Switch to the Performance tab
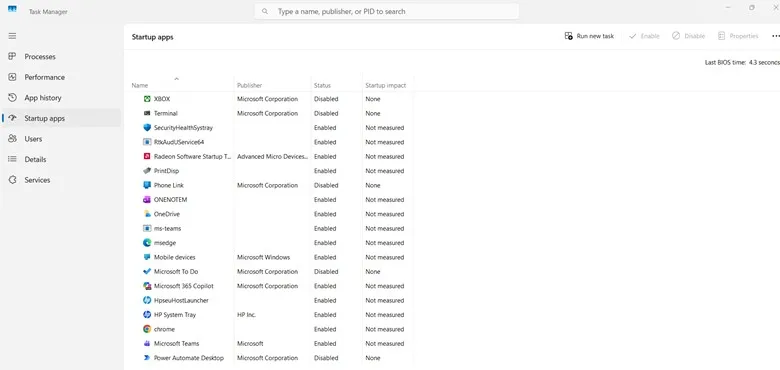 pos(62,77)
